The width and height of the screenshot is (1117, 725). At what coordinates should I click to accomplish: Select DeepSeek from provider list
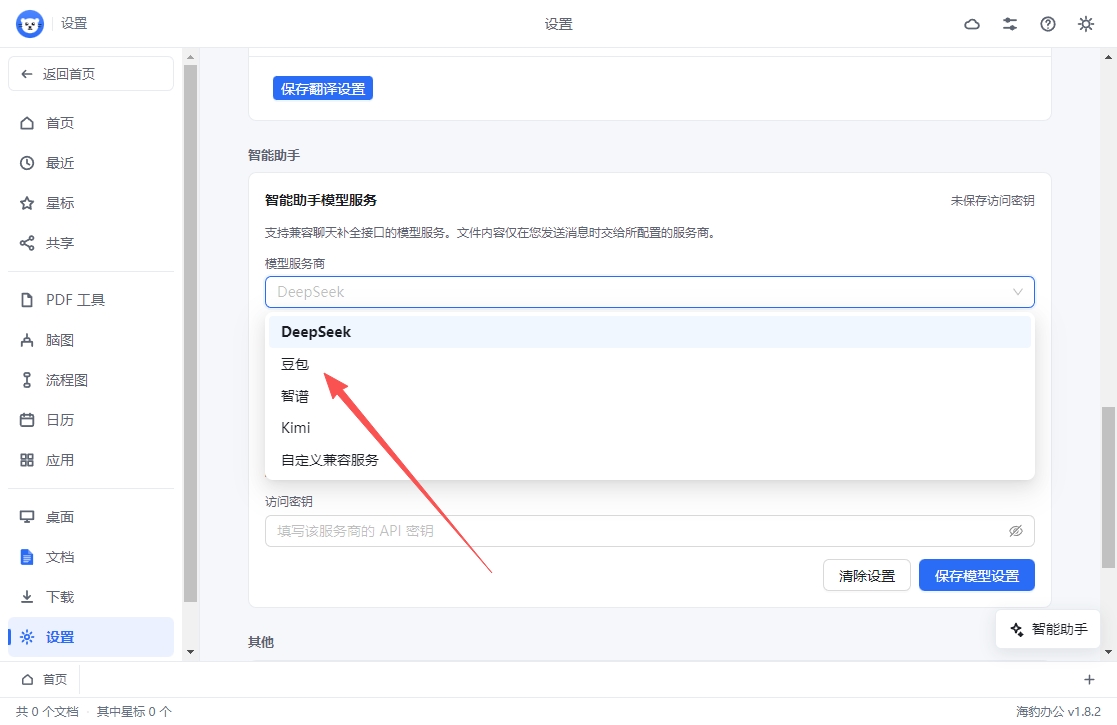650,332
